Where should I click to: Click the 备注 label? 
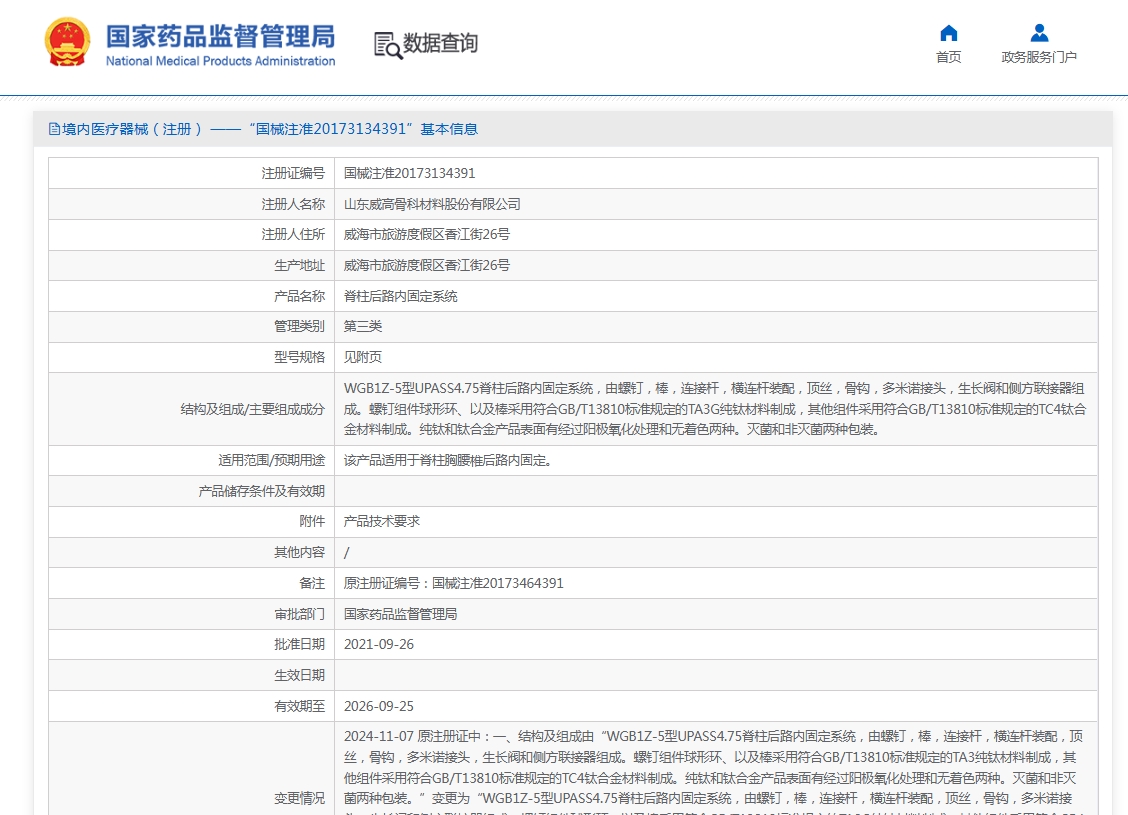coord(311,583)
